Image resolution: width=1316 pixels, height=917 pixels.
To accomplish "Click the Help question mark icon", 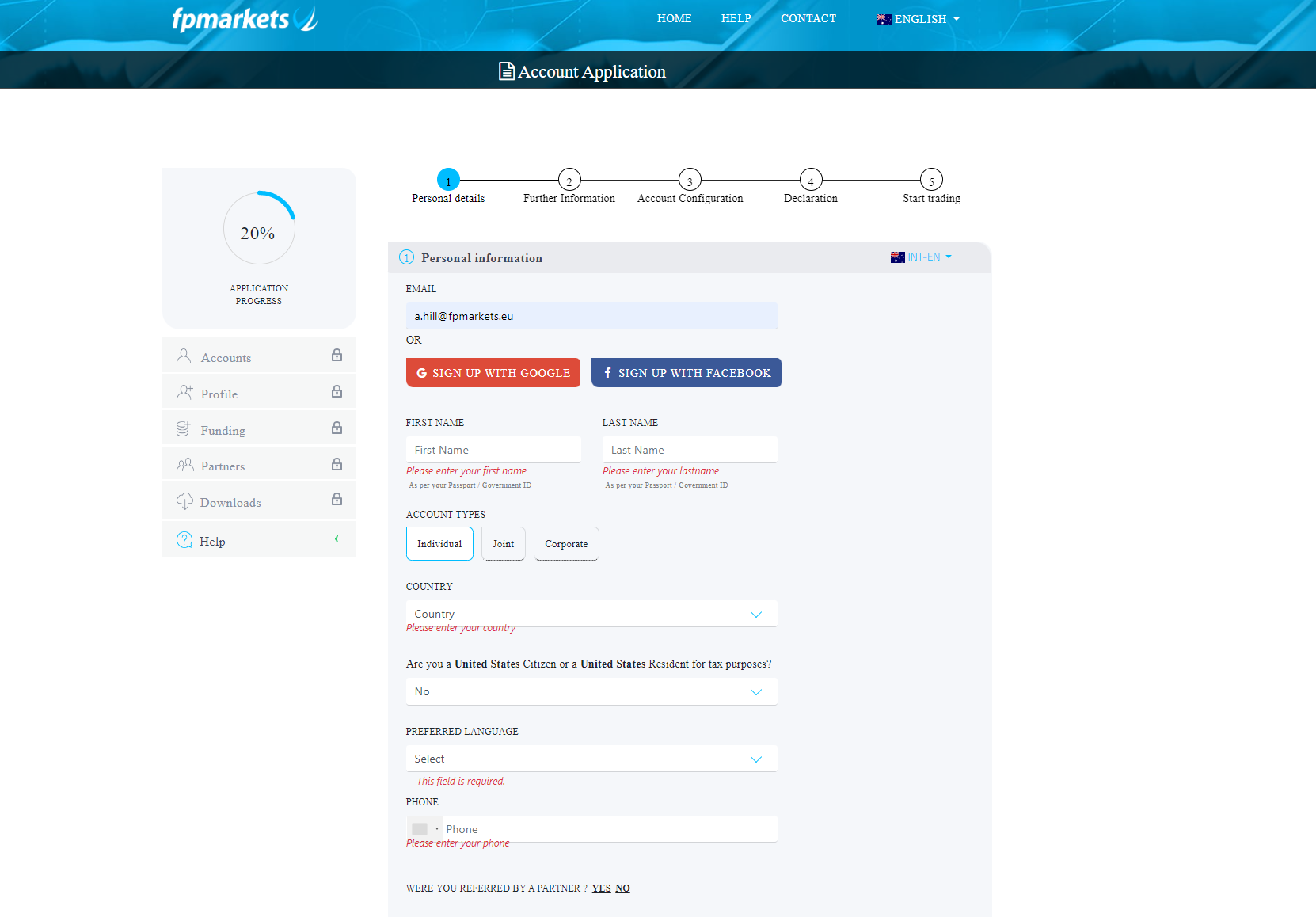I will (x=184, y=540).
